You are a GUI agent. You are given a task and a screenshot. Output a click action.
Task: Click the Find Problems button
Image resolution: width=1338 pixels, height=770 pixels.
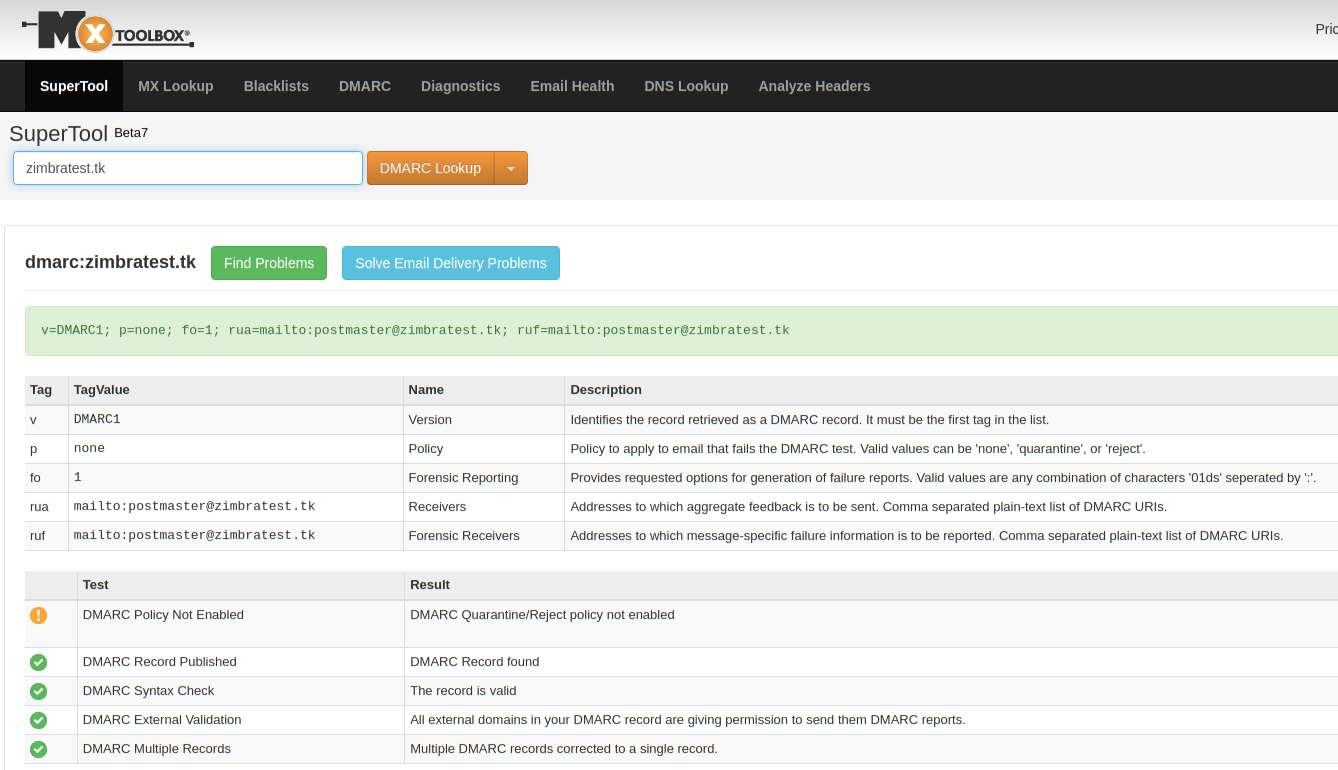[269, 263]
